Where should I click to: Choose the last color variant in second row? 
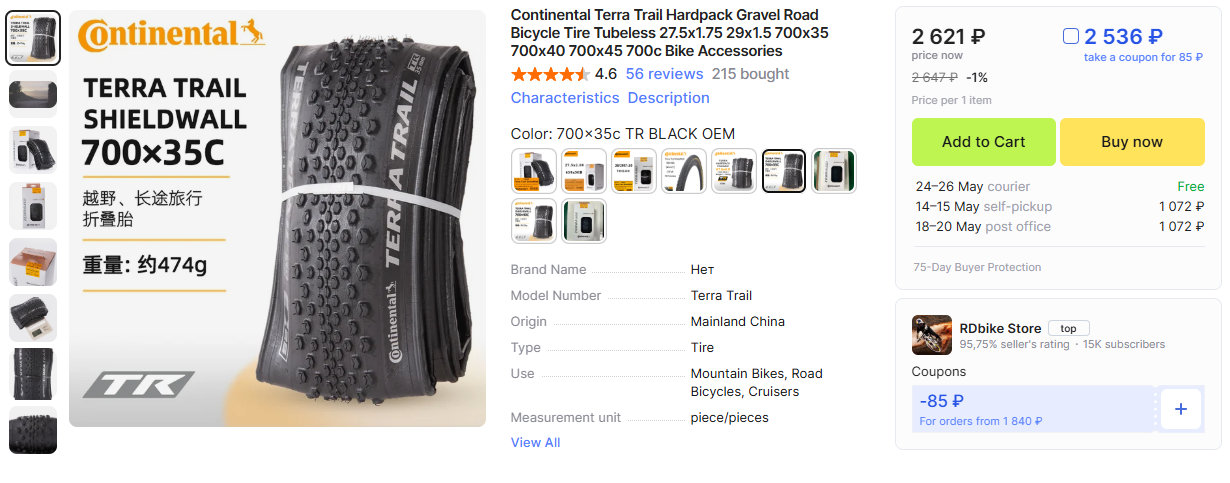coord(584,221)
